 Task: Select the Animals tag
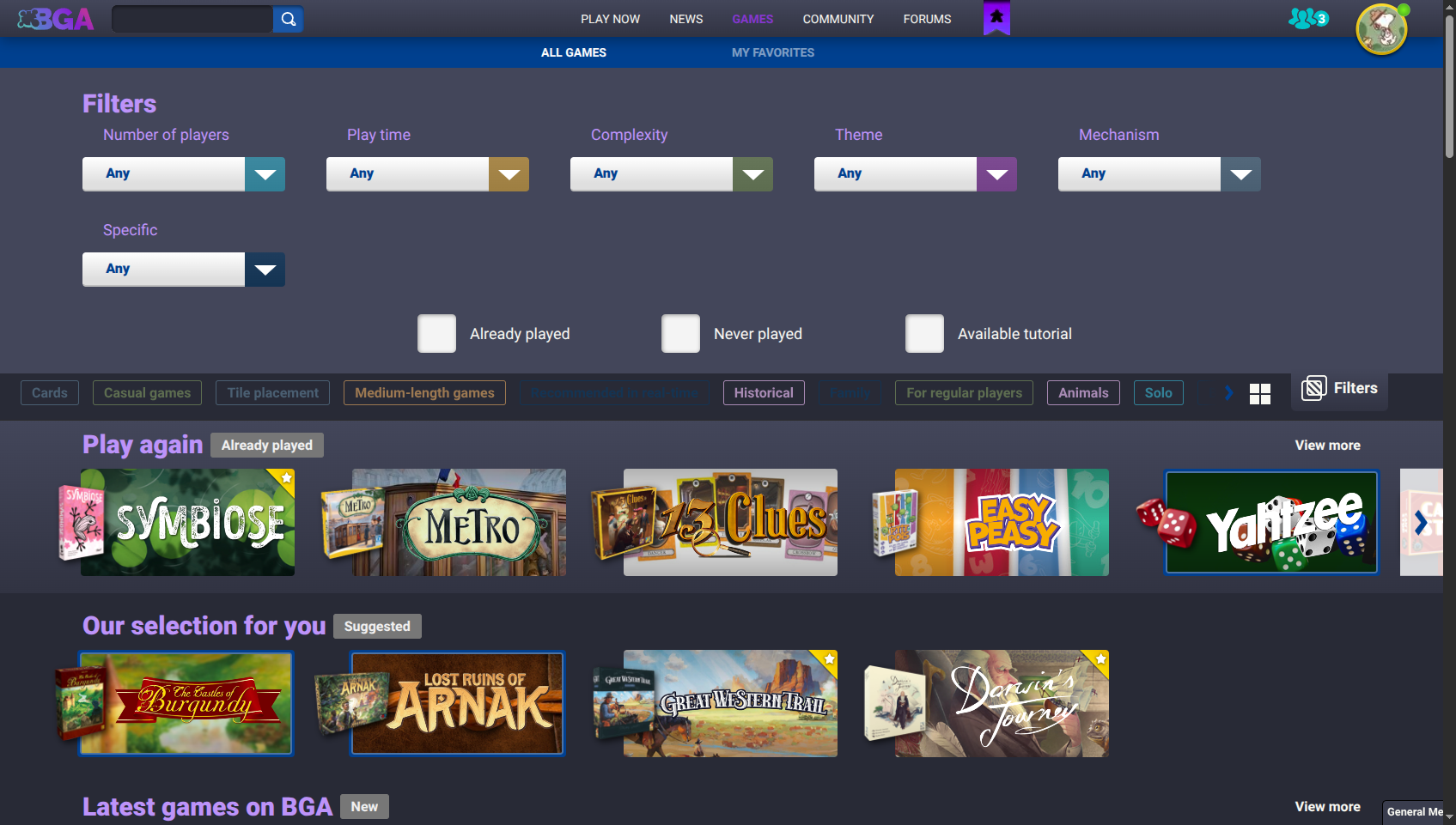1083,393
